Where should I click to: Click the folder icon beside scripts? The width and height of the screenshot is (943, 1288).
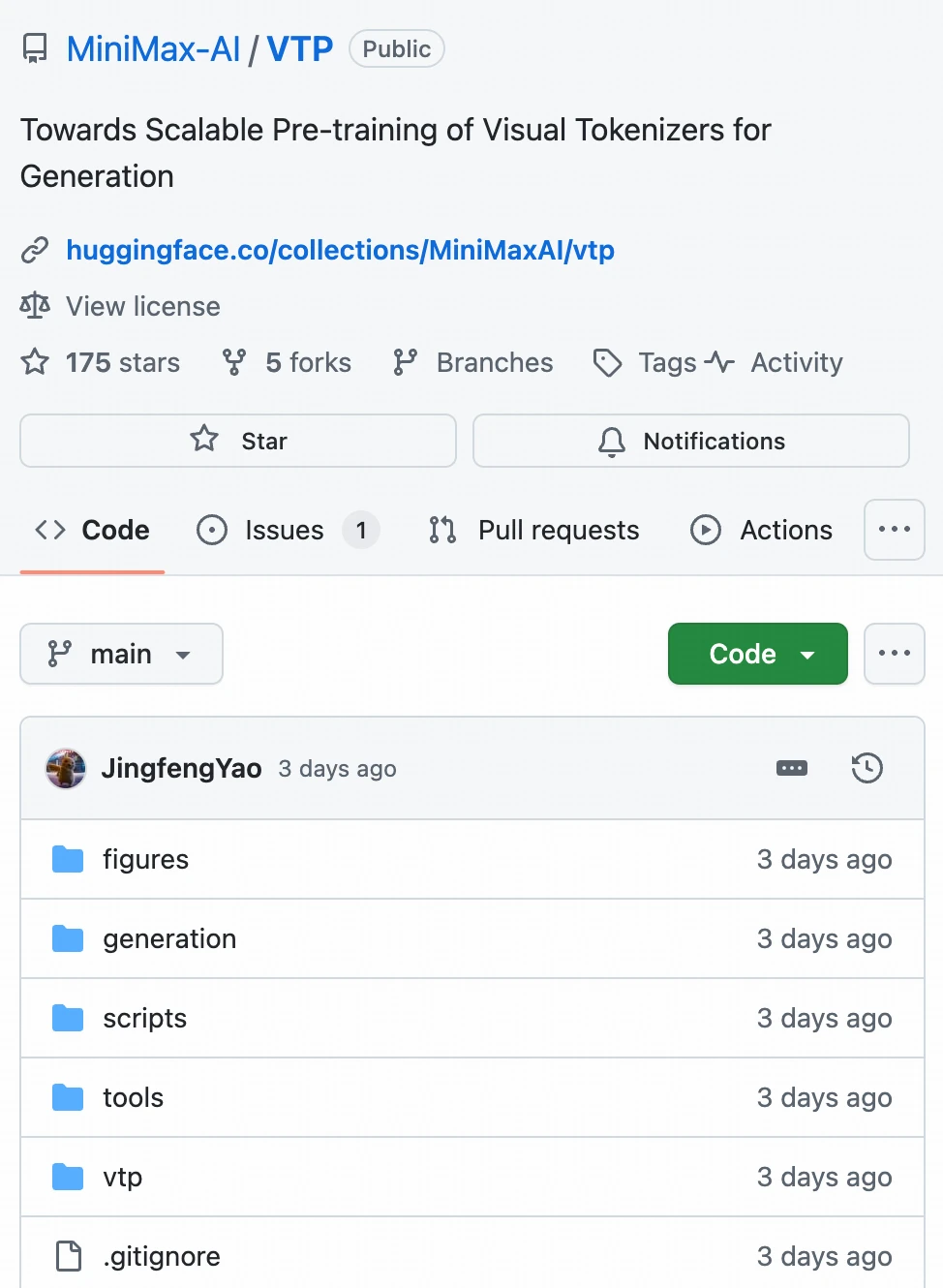[x=68, y=1018]
